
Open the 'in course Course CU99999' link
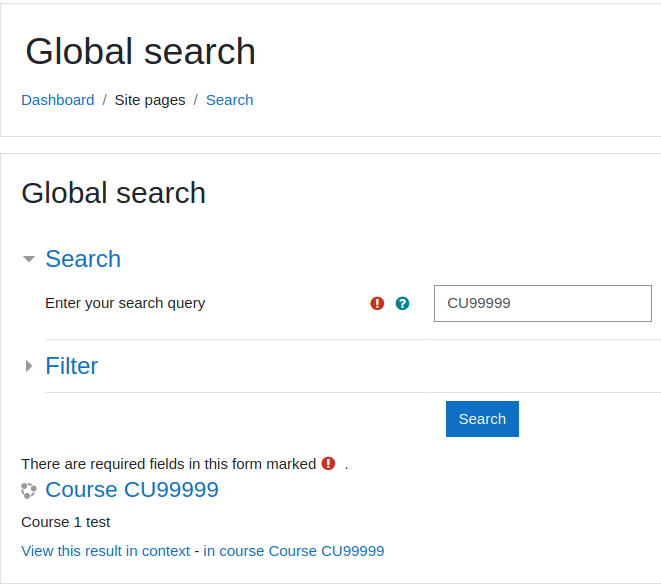[294, 551]
